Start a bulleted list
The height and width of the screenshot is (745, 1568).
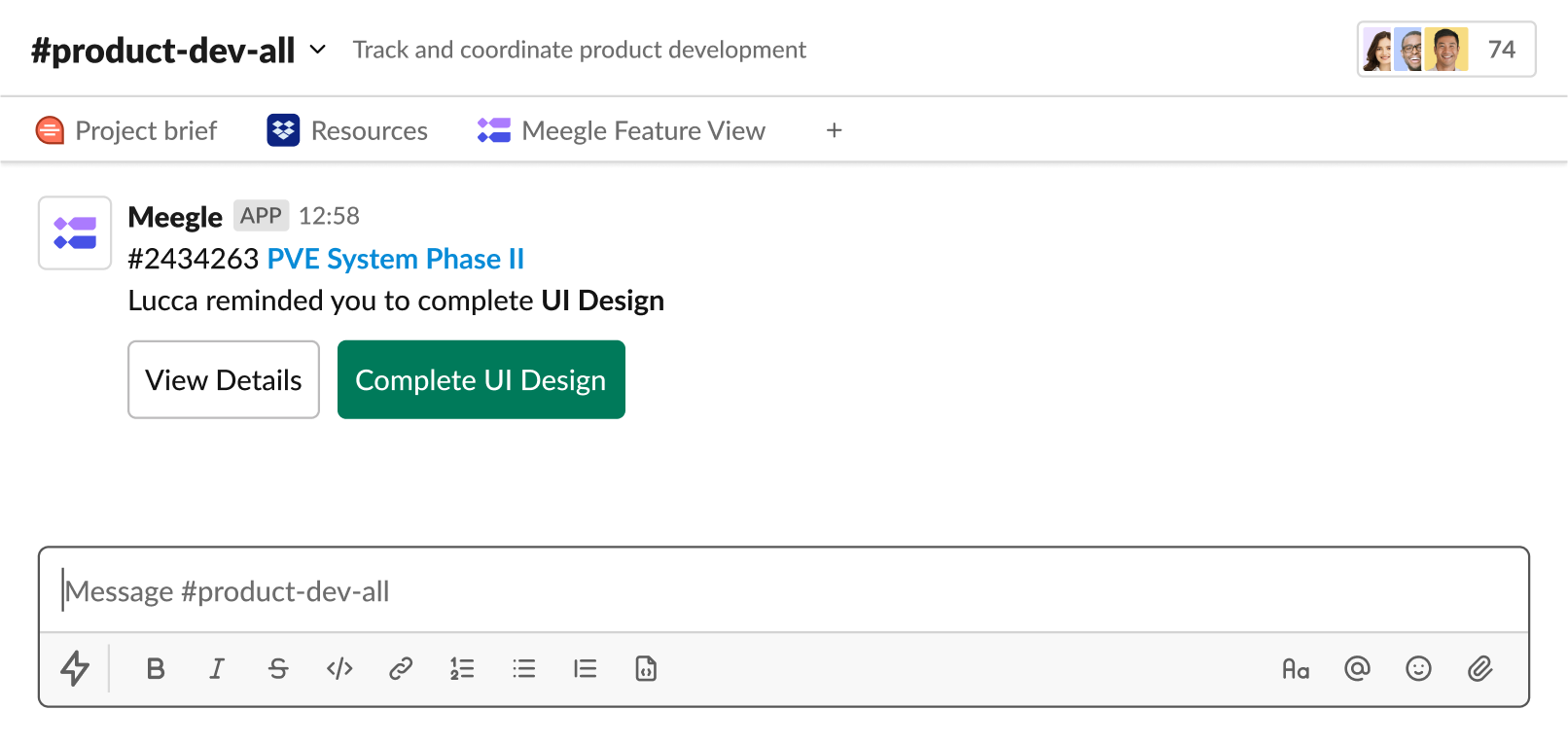(524, 669)
